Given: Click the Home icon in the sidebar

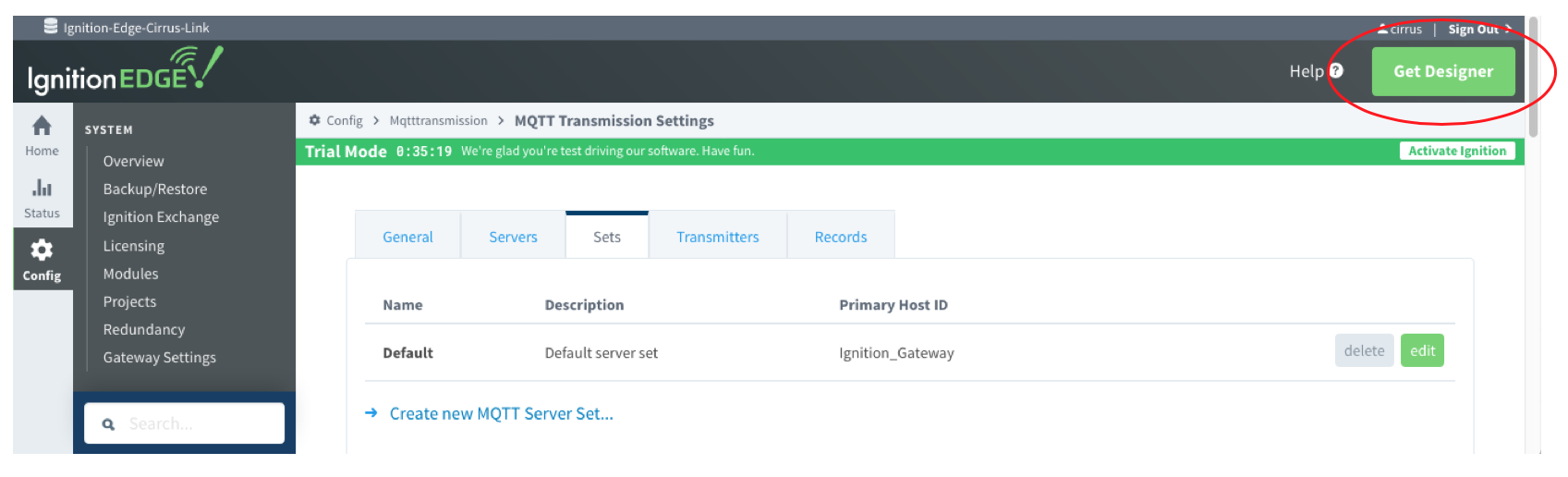Looking at the screenshot, I should (x=42, y=126).
